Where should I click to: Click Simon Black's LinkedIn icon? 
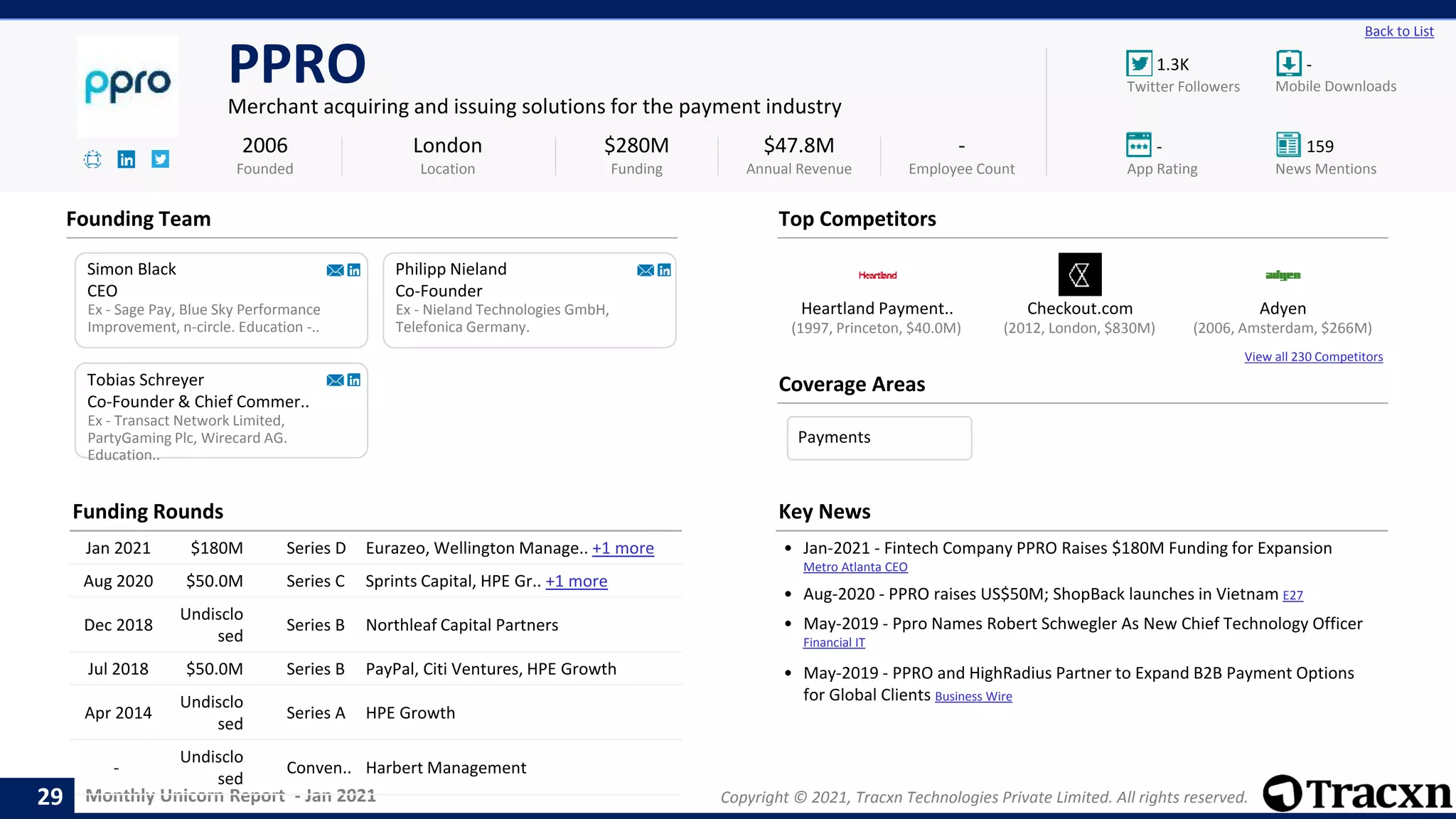354,270
